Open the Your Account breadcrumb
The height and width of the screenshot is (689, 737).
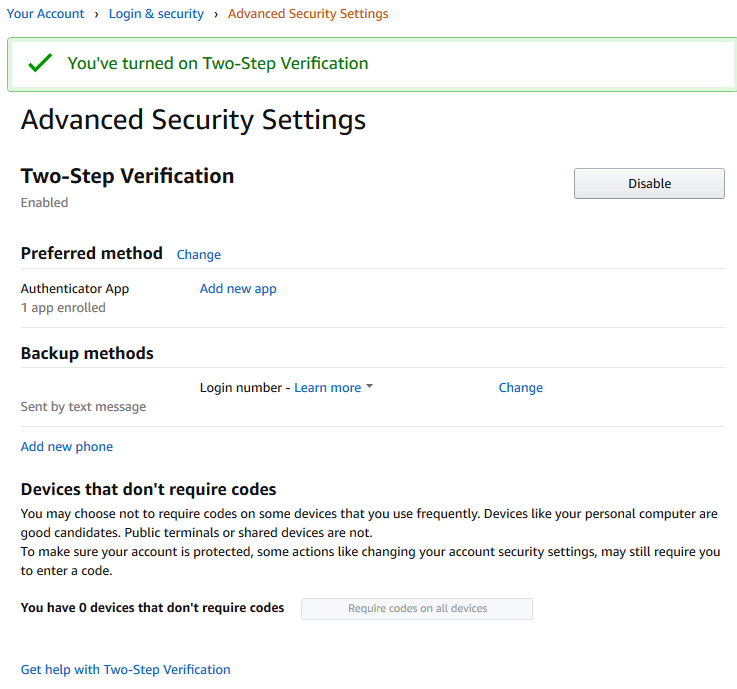(45, 14)
